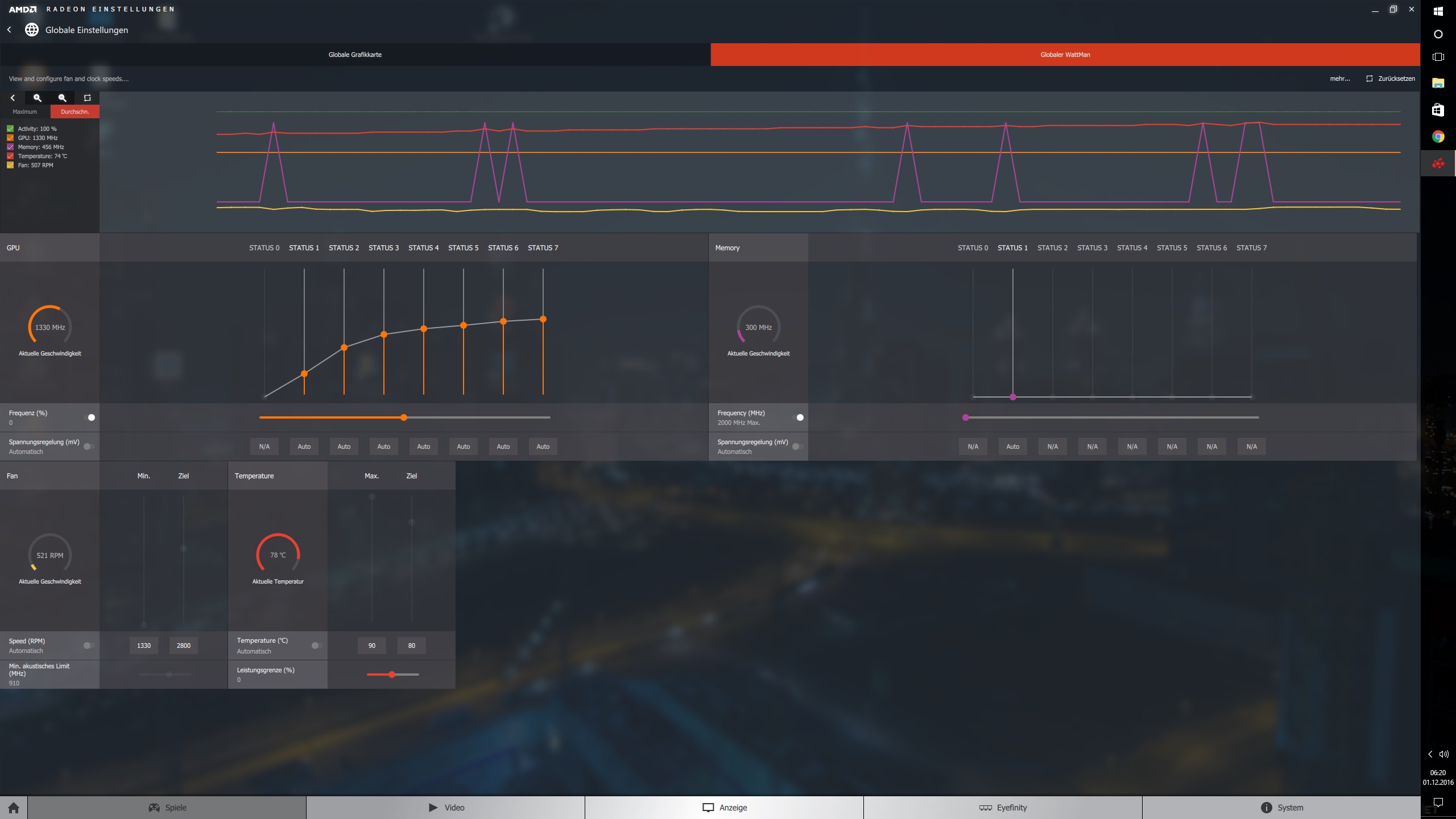Uncheck the Temperature graph checkbox
Viewport: 1456px width, 819px height.
point(10,156)
